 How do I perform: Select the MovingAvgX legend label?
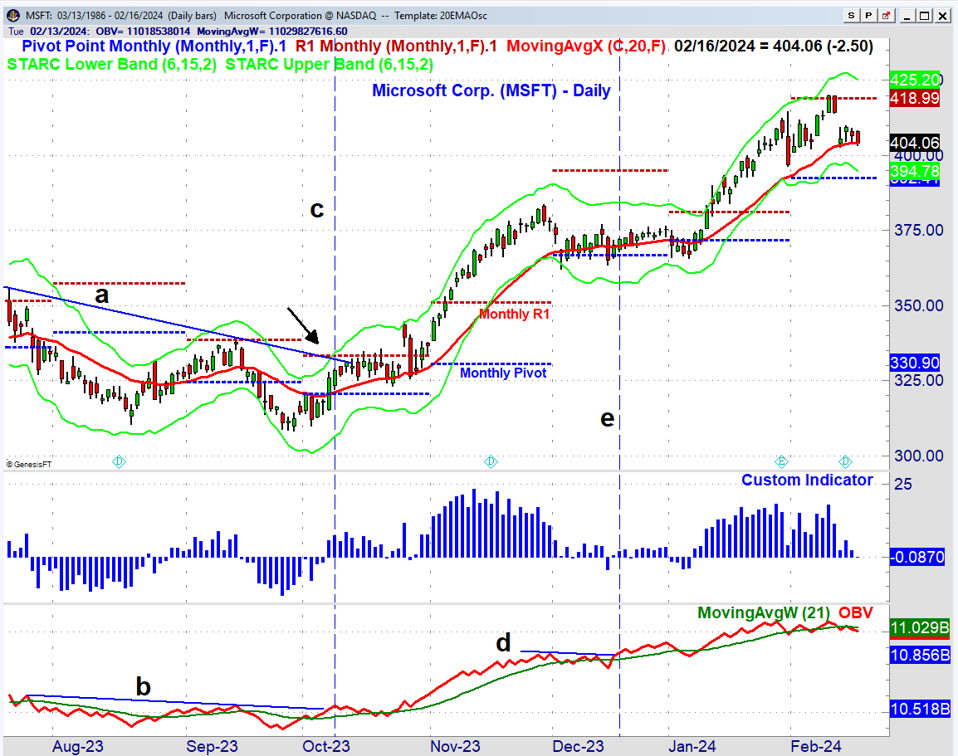(587, 46)
